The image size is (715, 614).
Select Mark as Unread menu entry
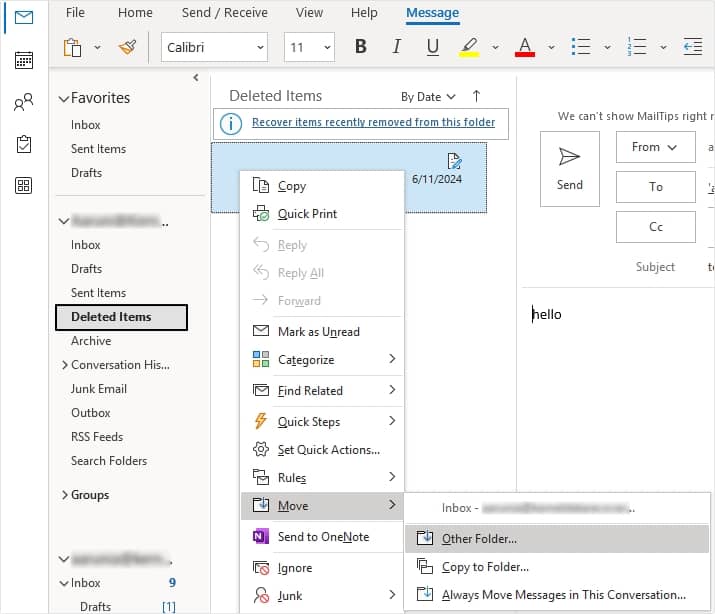[322, 332]
